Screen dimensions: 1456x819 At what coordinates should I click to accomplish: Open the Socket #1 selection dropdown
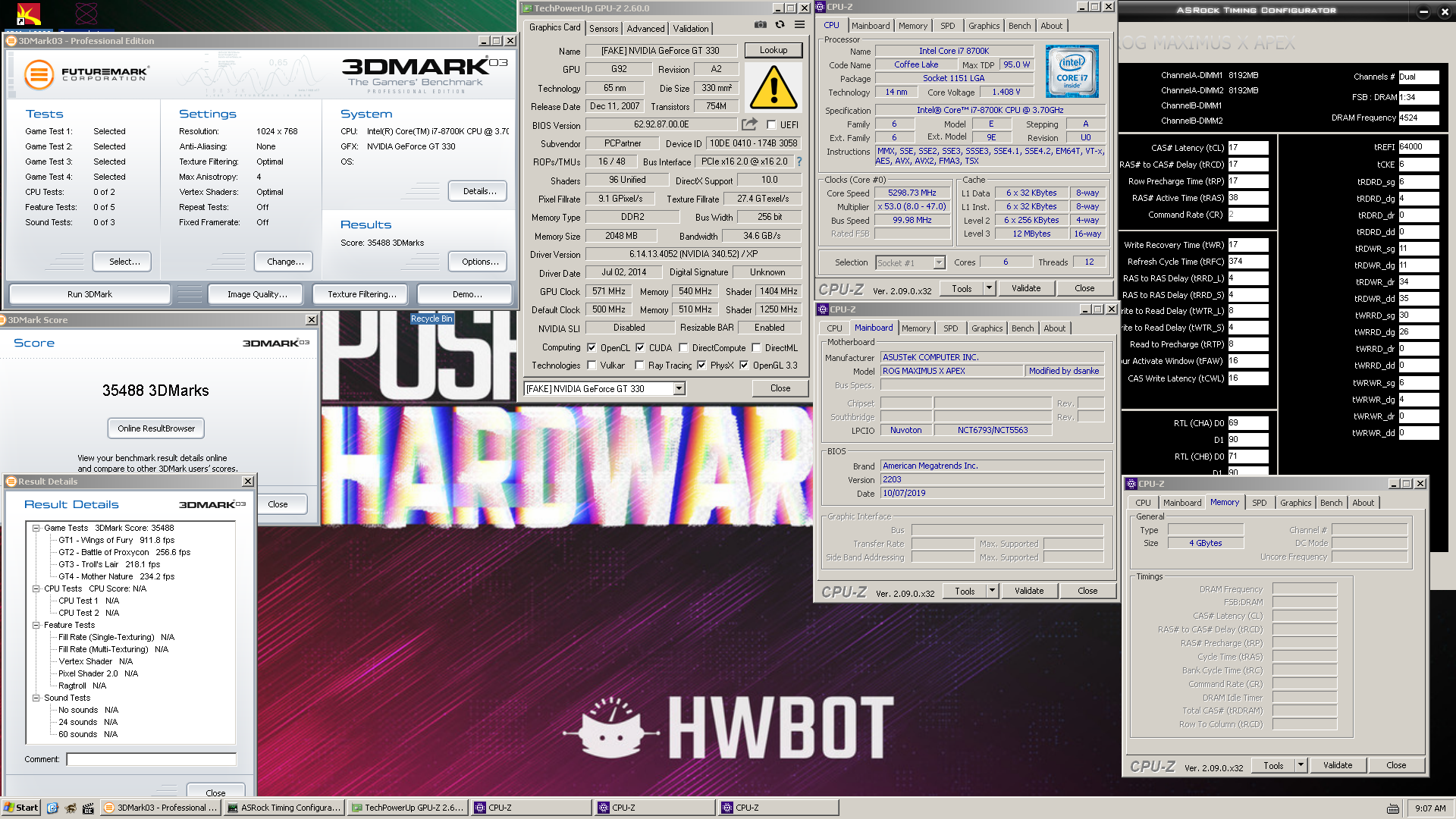939,263
